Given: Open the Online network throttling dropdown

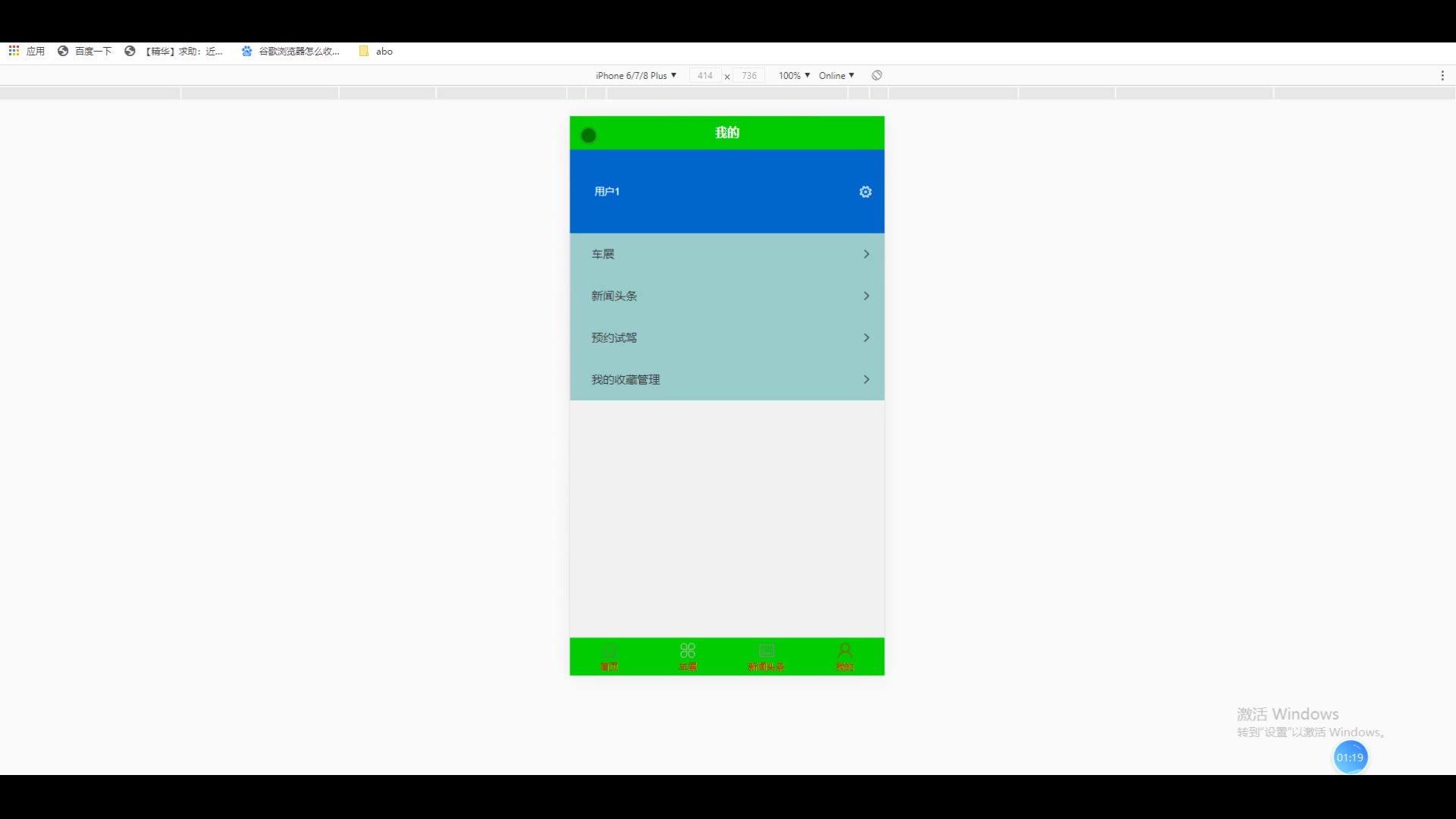Looking at the screenshot, I should click(836, 75).
